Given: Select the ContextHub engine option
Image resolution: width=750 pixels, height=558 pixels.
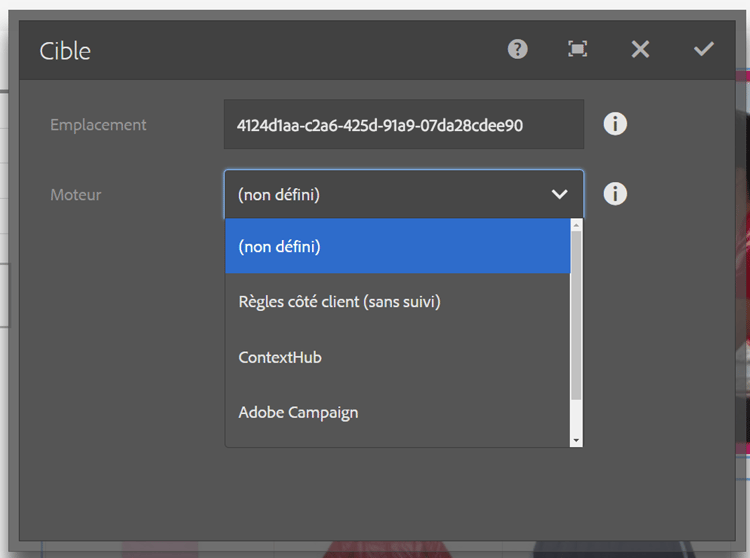Looking at the screenshot, I should [x=397, y=357].
